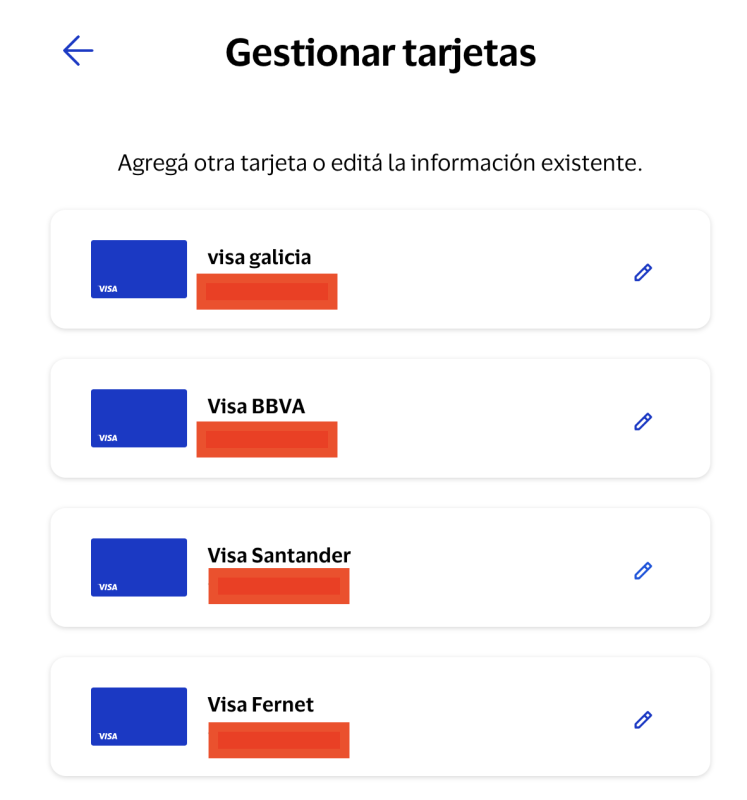This screenshot has height=800, width=747.
Task: Open edit for the Visa Santander card
Action: click(x=643, y=570)
